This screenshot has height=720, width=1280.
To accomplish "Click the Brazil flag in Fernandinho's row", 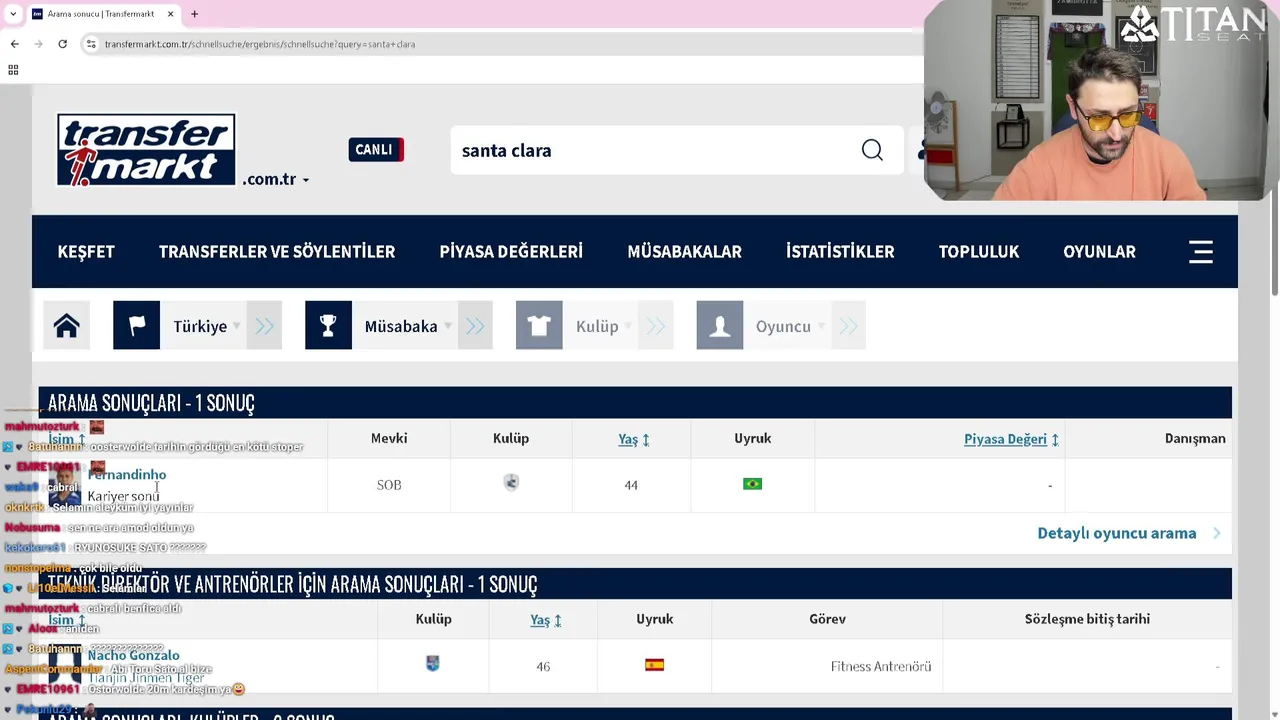I will click(x=753, y=484).
